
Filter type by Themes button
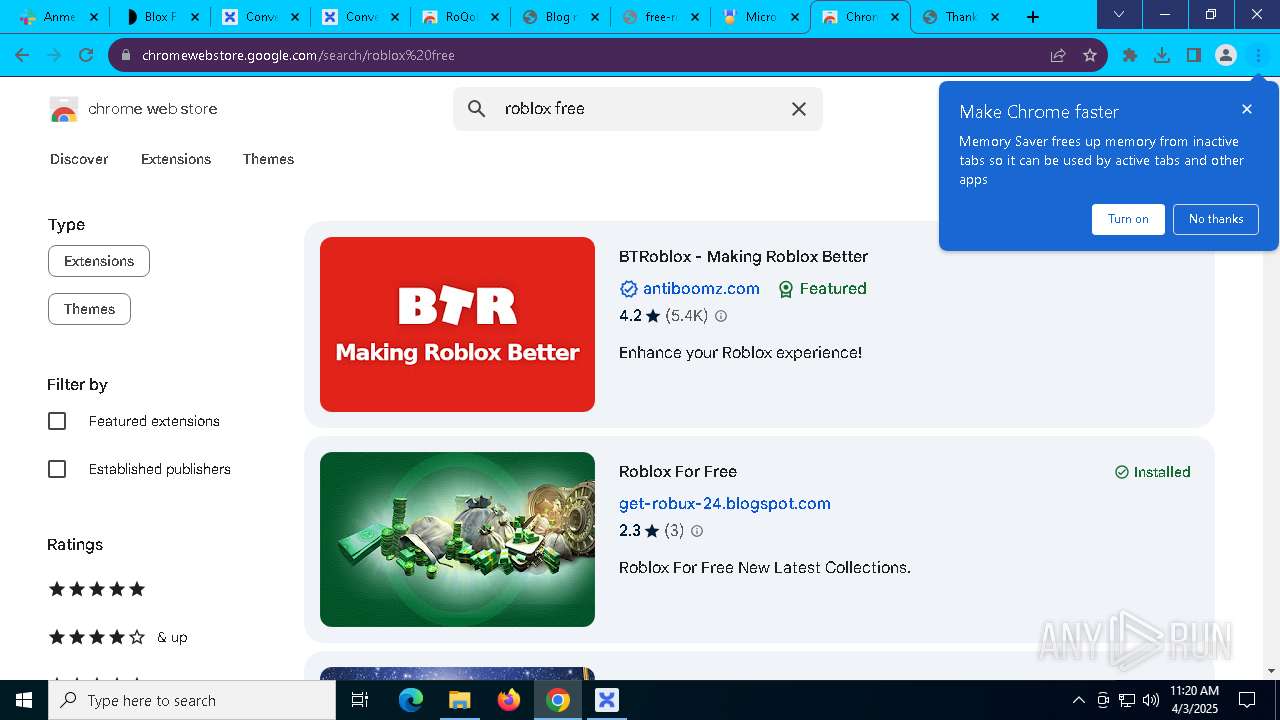(x=89, y=309)
